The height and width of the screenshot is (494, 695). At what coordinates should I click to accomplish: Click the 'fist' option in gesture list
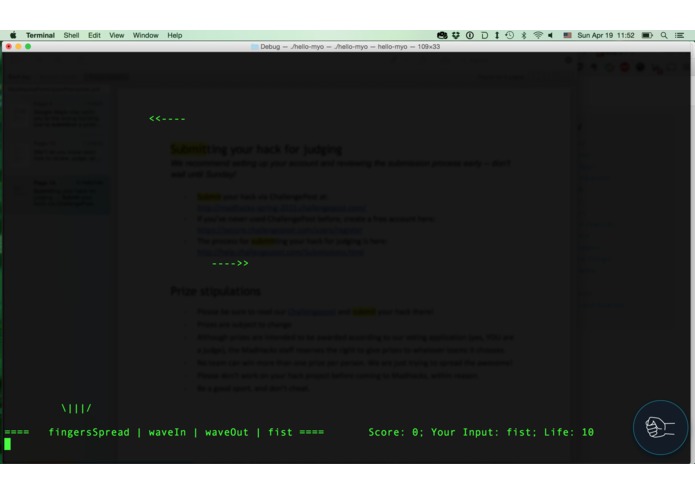pyautogui.click(x=280, y=432)
